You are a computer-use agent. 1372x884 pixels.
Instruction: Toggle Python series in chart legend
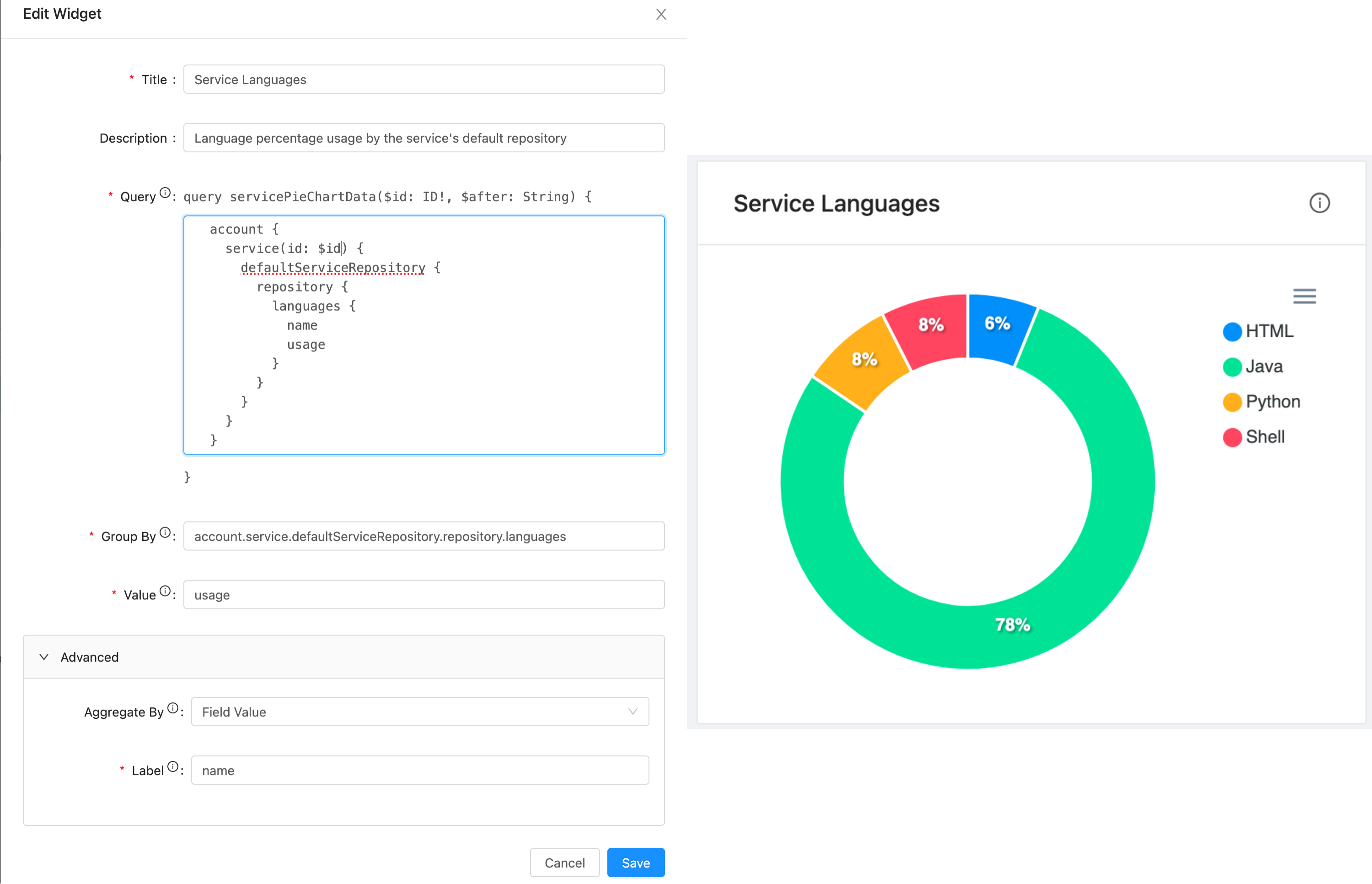point(1261,402)
